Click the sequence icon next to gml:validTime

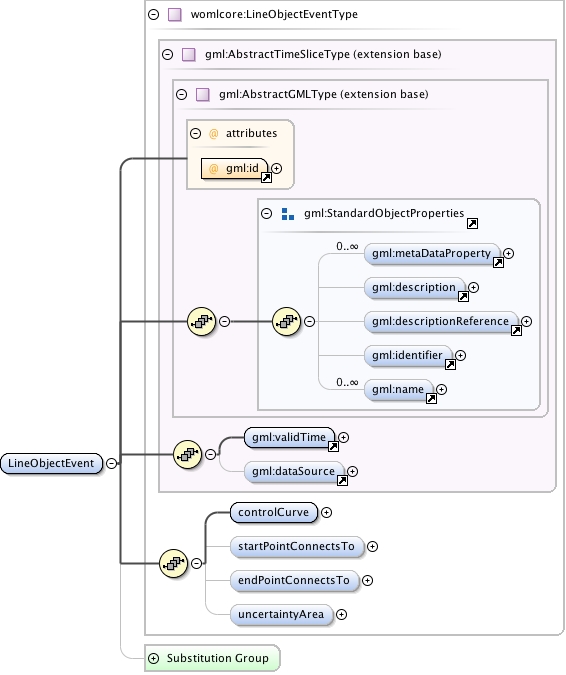(187, 454)
